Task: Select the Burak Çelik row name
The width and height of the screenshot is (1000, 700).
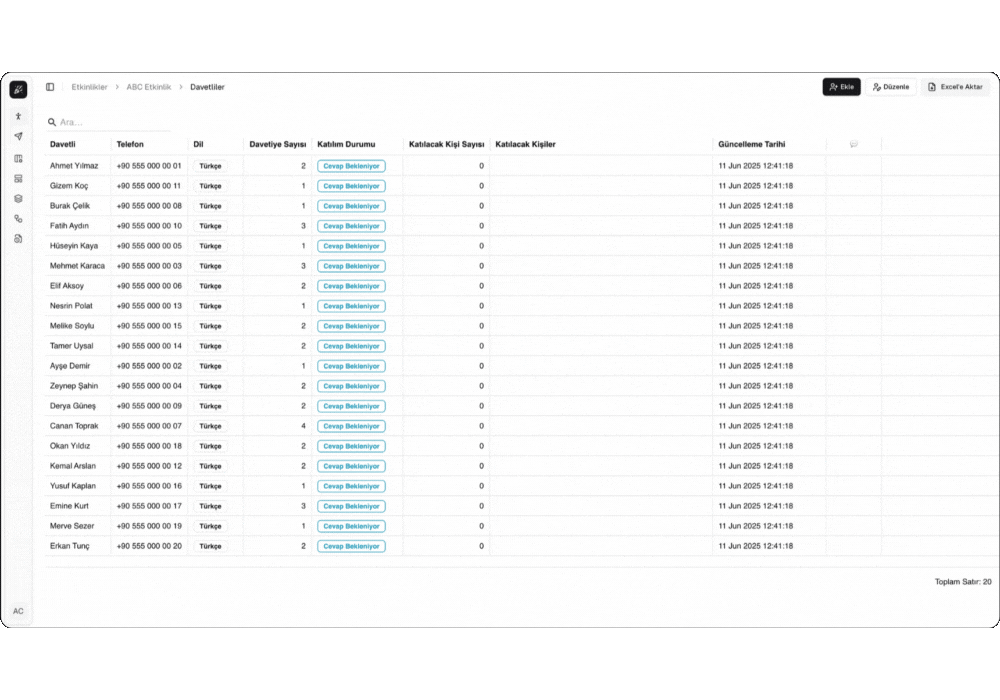Action: pyautogui.click(x=70, y=206)
